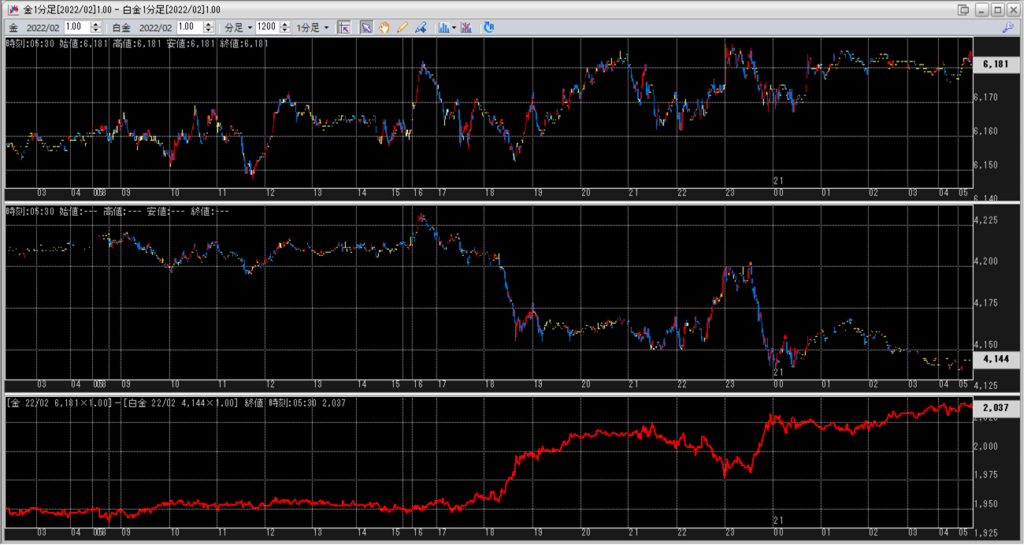The height and width of the screenshot is (545, 1024).
Task: Select the pencil drawing tool
Action: click(x=402, y=27)
